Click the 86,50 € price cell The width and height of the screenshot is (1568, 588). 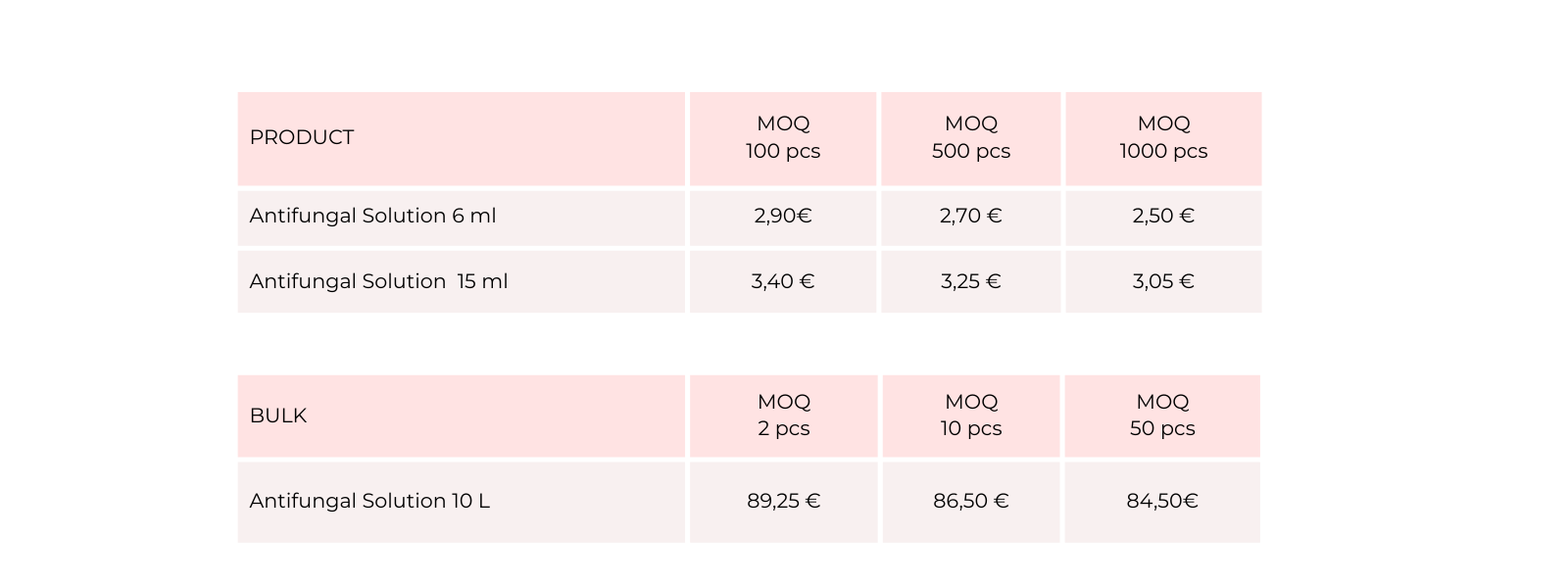pos(971,501)
